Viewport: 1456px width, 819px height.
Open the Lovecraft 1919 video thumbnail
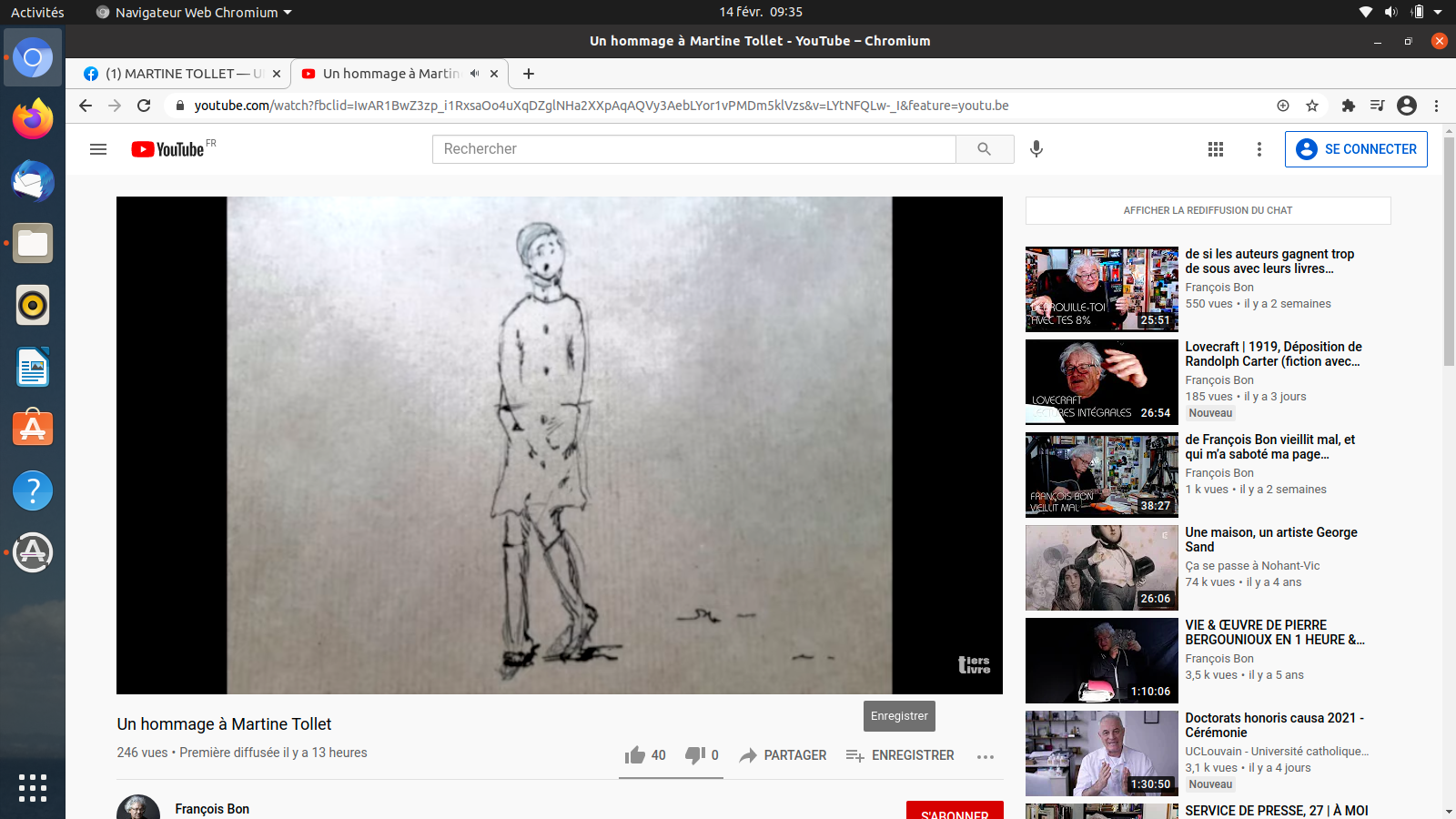[1101, 382]
